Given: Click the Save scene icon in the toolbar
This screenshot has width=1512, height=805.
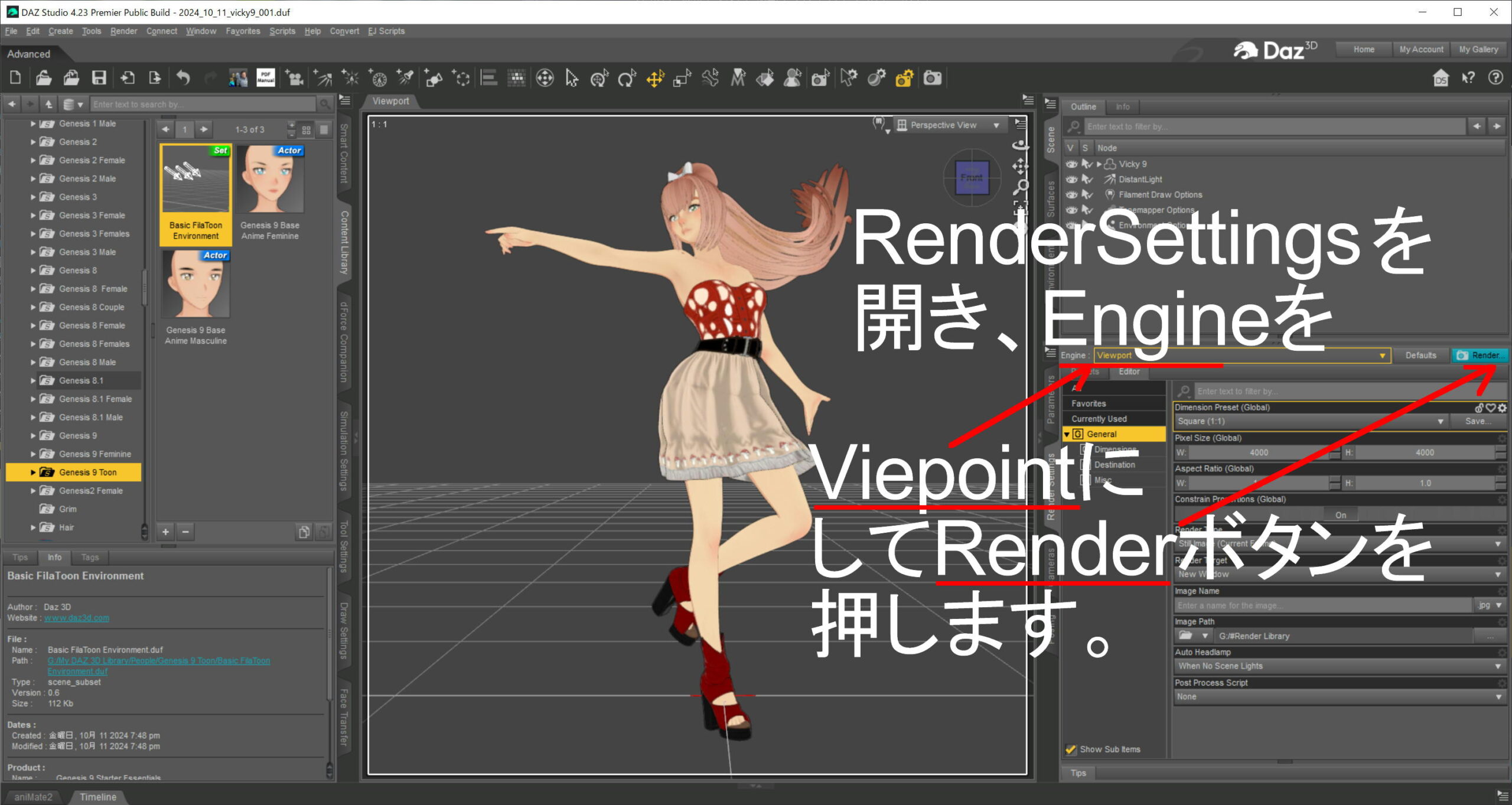Looking at the screenshot, I should coord(99,78).
